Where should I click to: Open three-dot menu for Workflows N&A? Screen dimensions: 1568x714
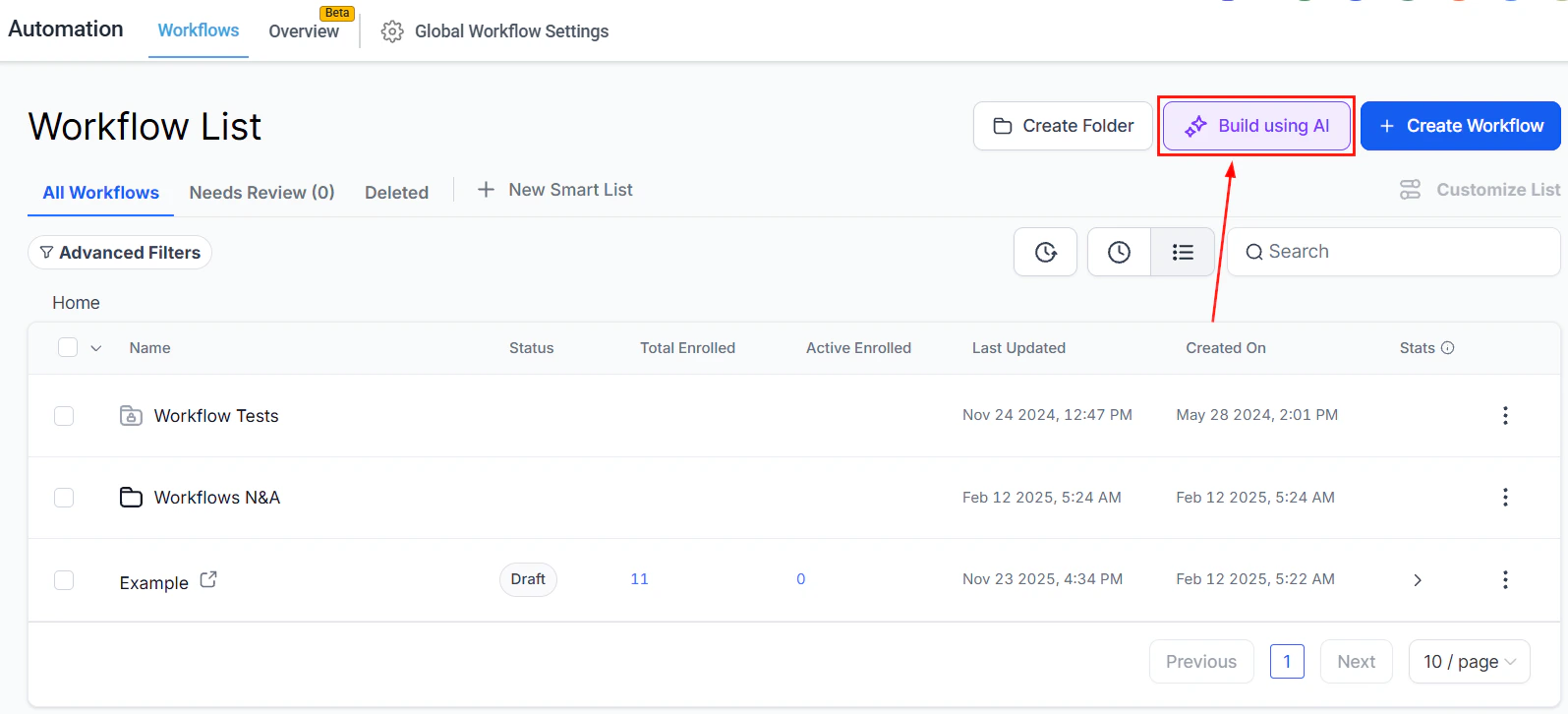click(x=1505, y=497)
